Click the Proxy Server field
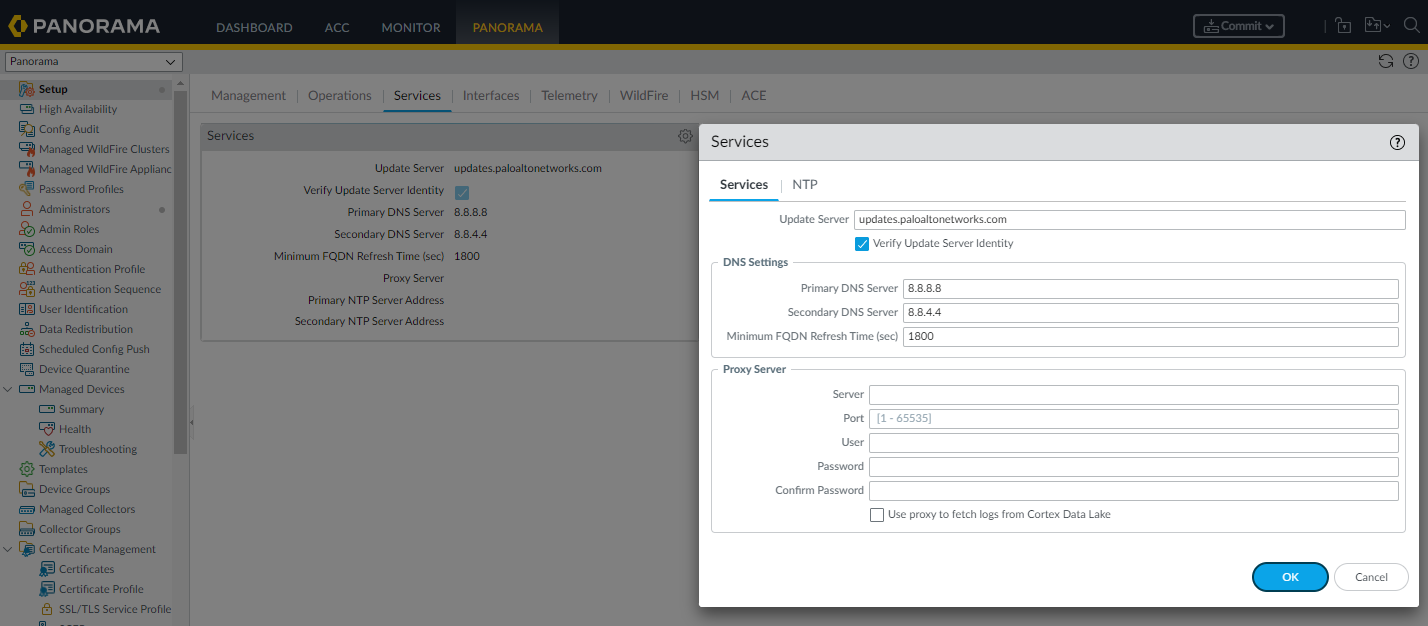 point(1133,394)
